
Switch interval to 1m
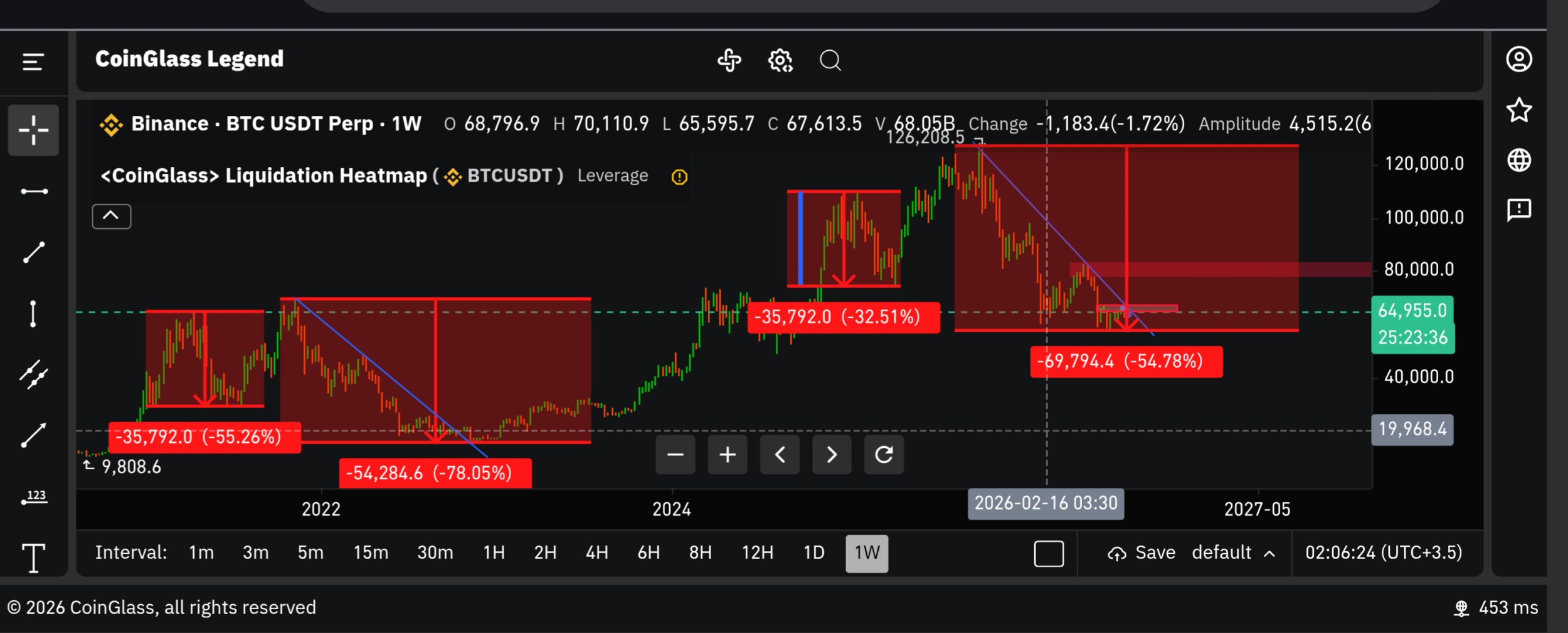[x=201, y=553]
